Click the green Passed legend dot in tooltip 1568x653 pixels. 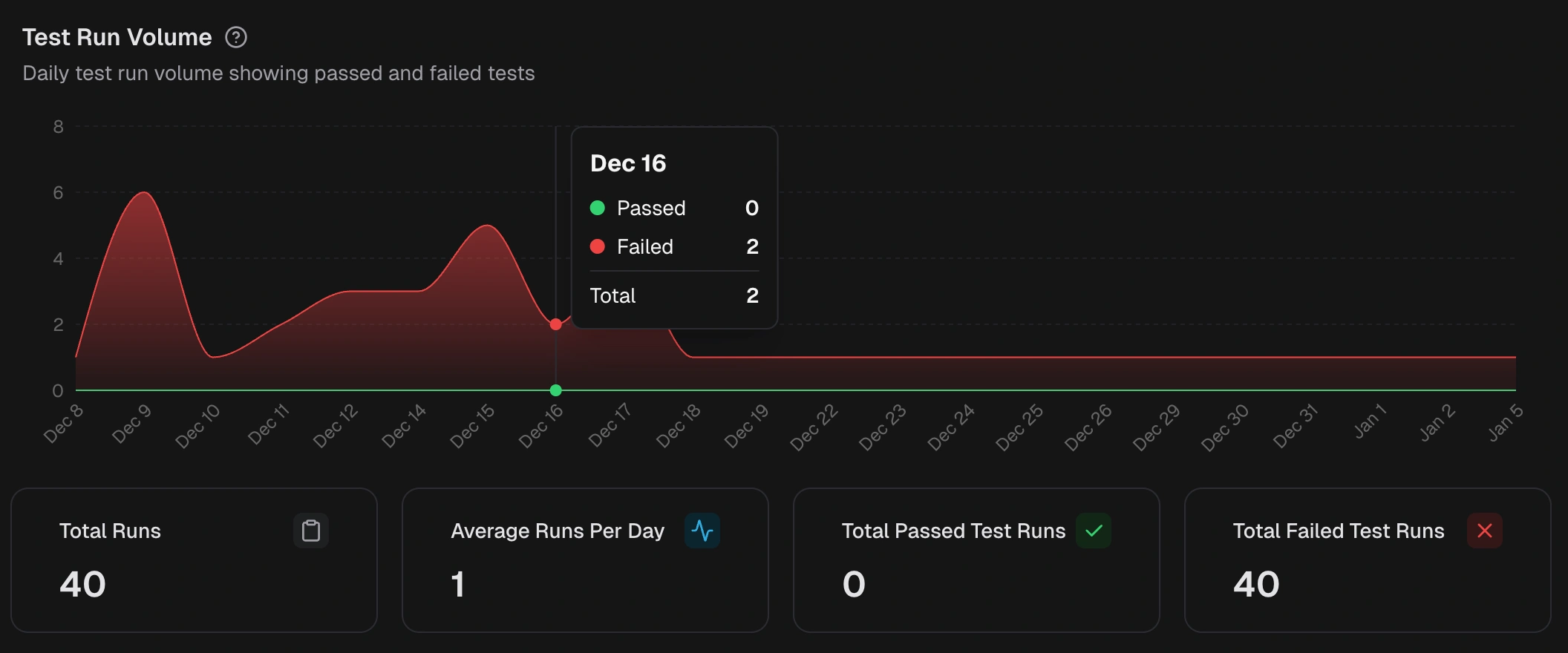coord(598,208)
